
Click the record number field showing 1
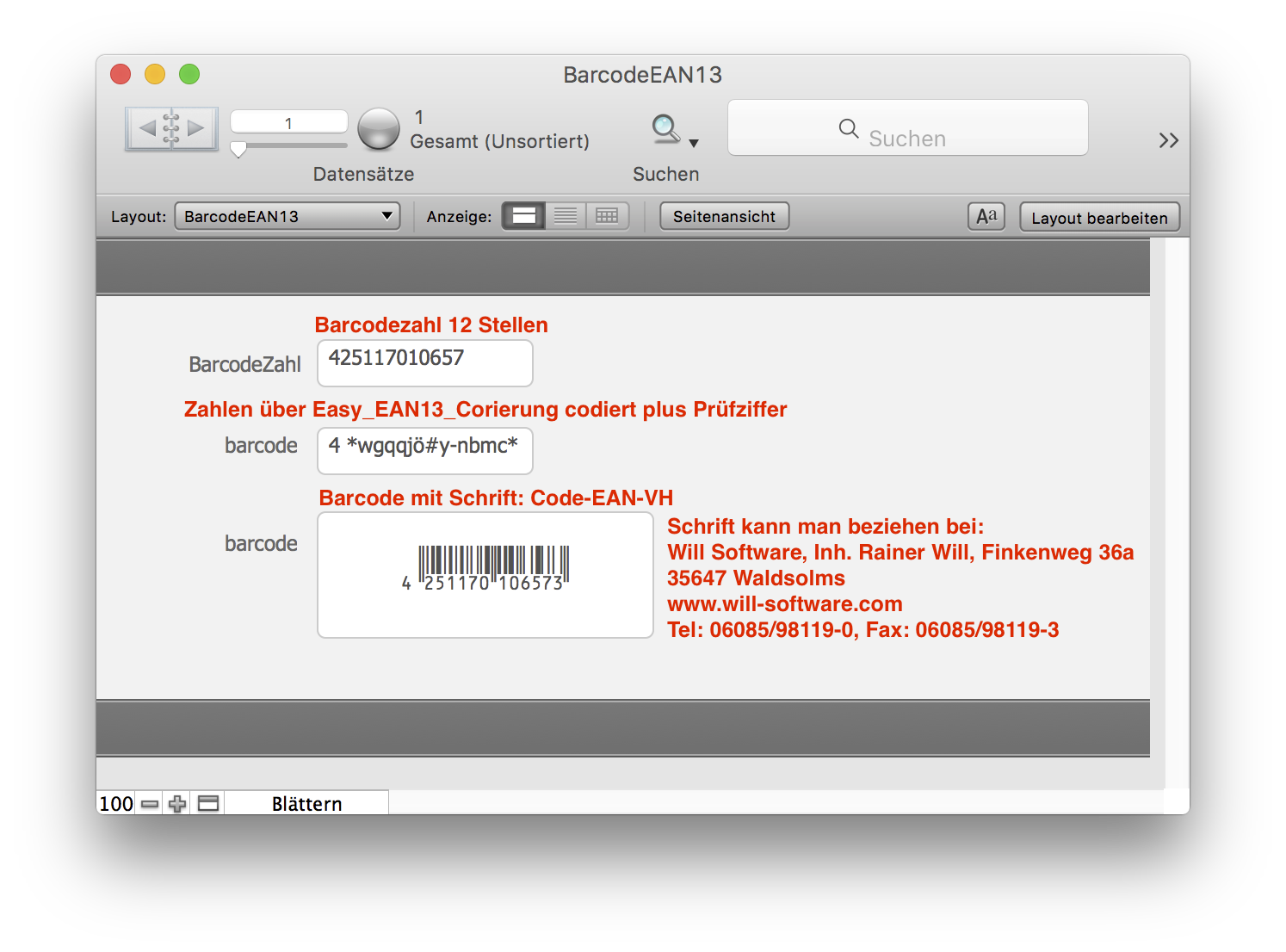click(289, 122)
